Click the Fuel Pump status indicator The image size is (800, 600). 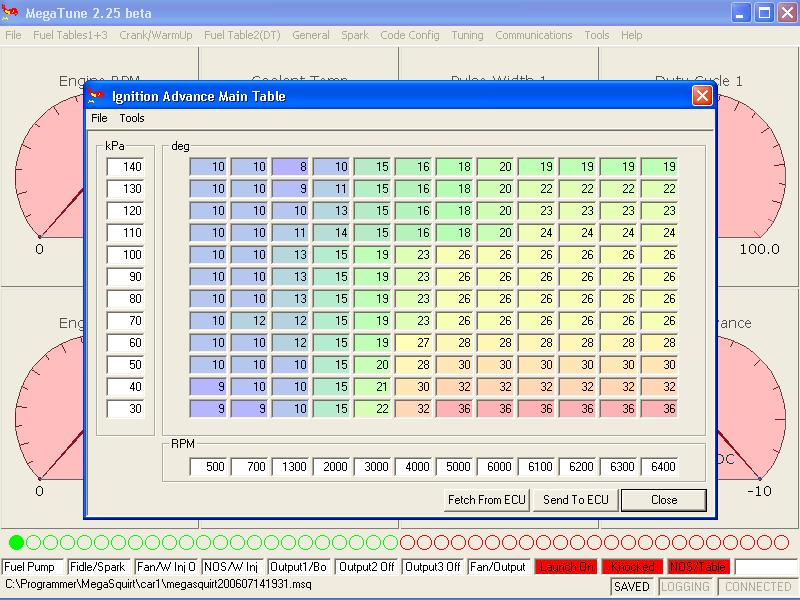point(33,567)
